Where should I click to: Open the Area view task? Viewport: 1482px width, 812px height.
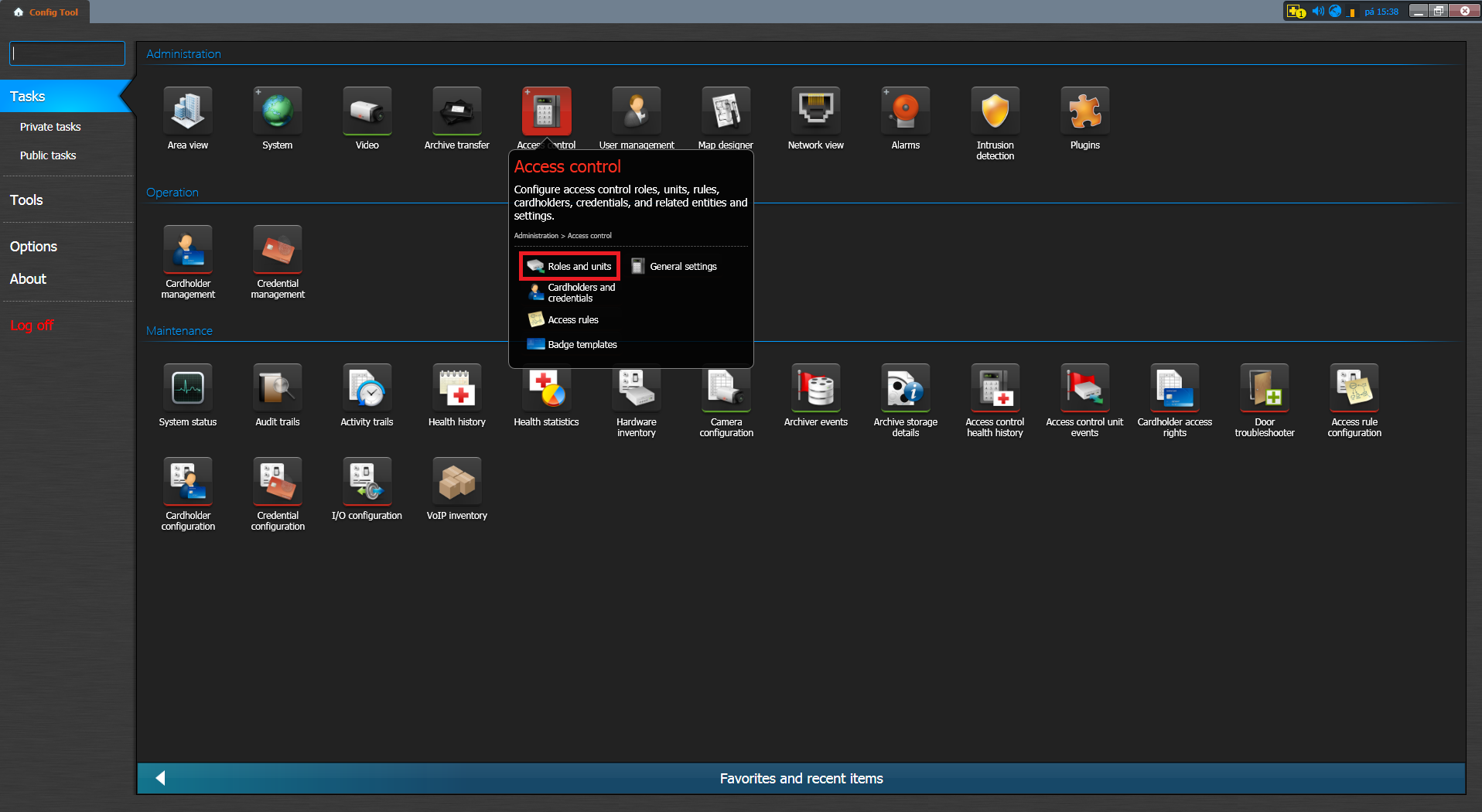pyautogui.click(x=188, y=112)
